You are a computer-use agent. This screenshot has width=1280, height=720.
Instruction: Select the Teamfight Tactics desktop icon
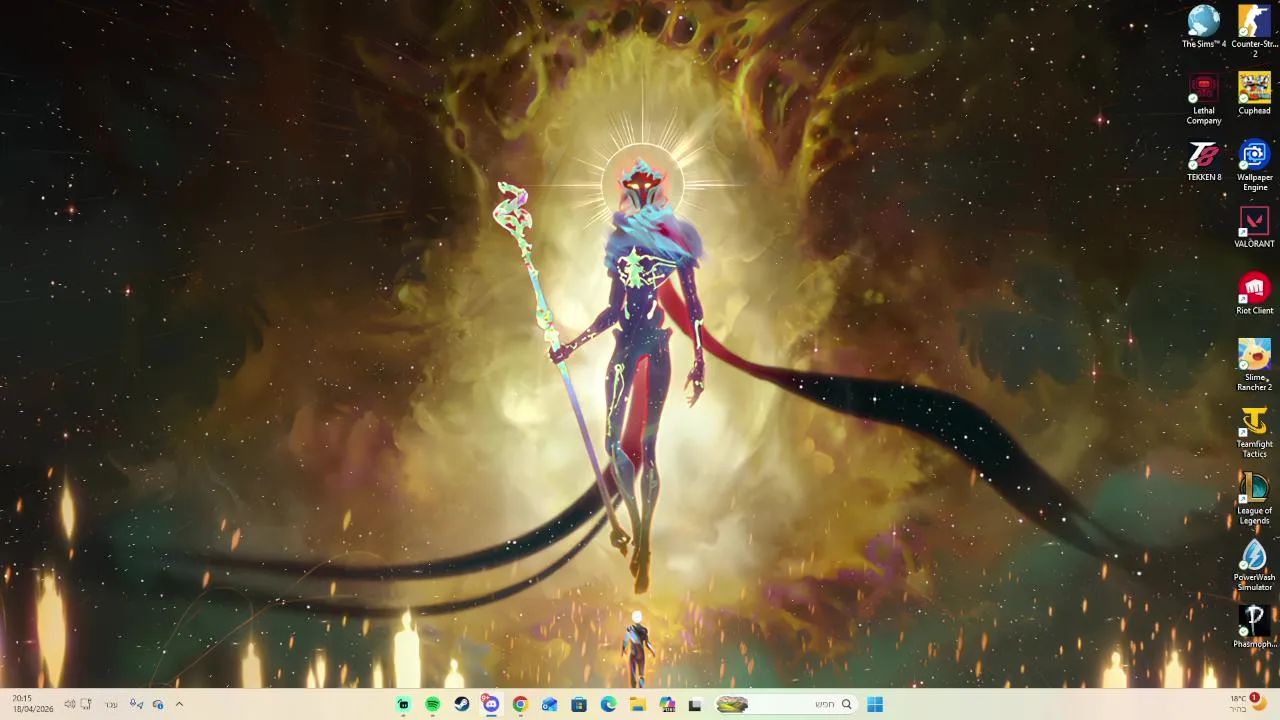1254,432
